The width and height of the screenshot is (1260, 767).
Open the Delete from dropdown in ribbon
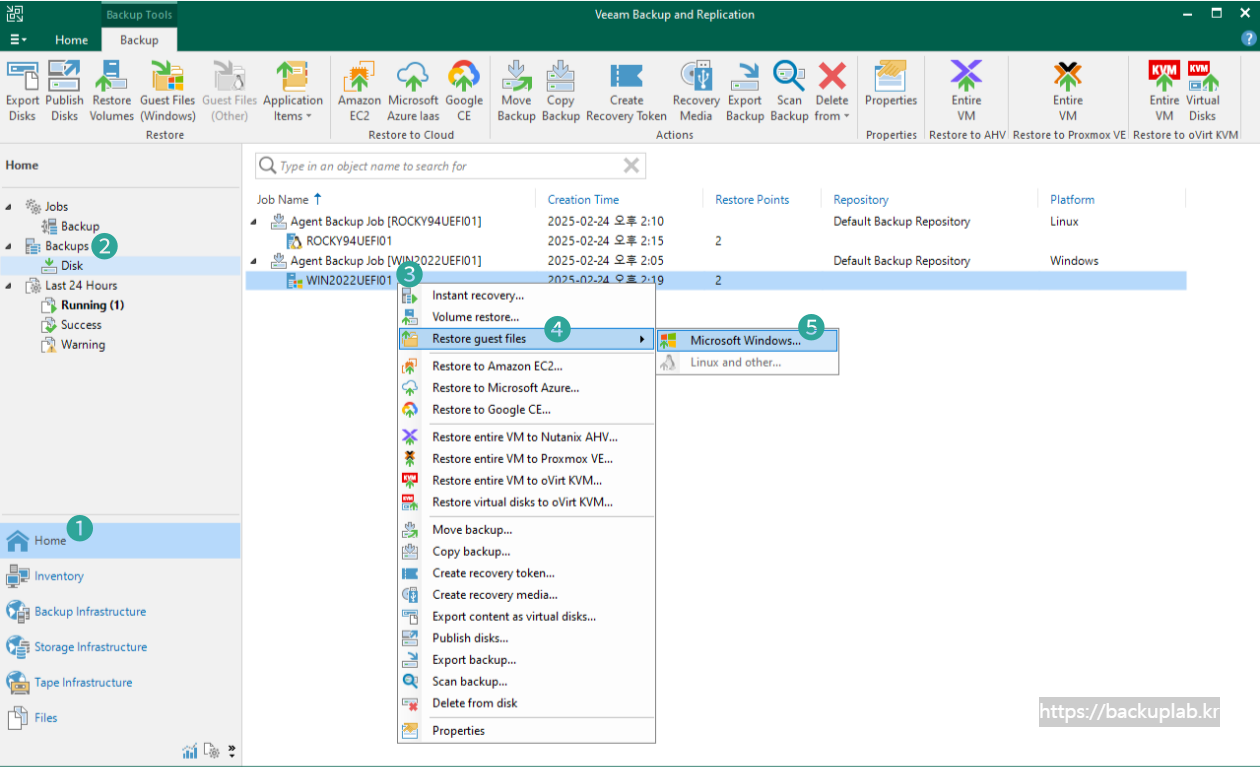pyautogui.click(x=832, y=91)
